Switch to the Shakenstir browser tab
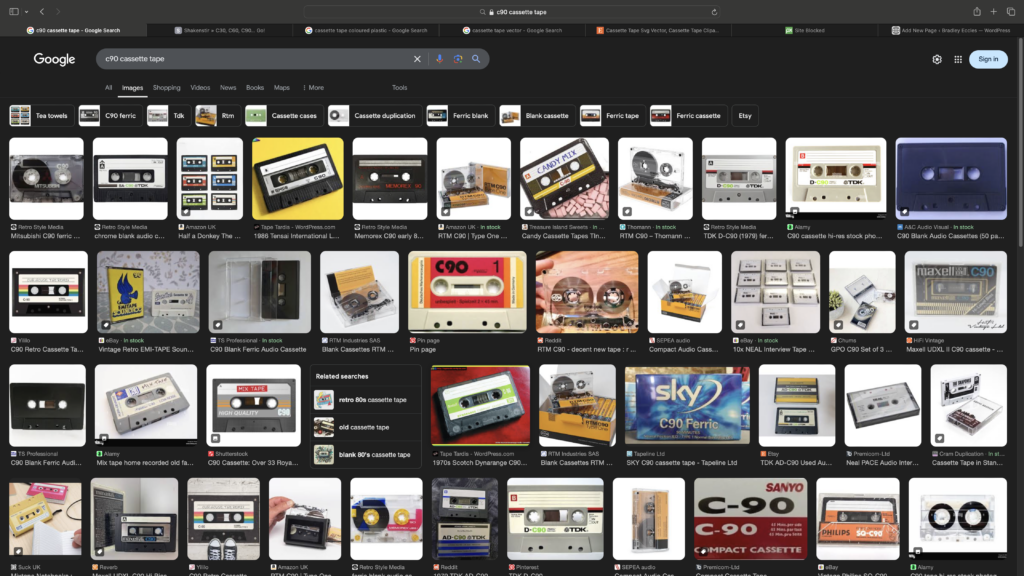 pos(219,30)
